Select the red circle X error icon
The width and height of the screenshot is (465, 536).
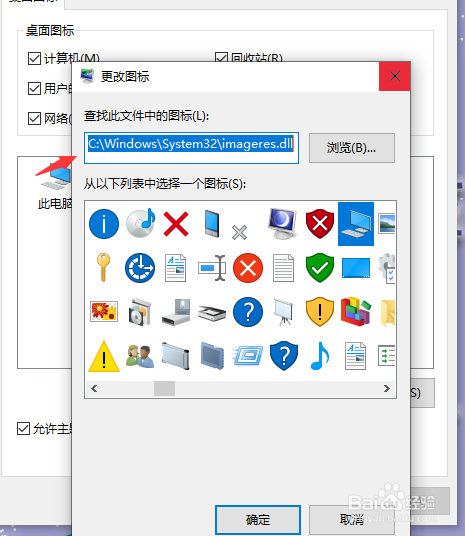tap(248, 268)
